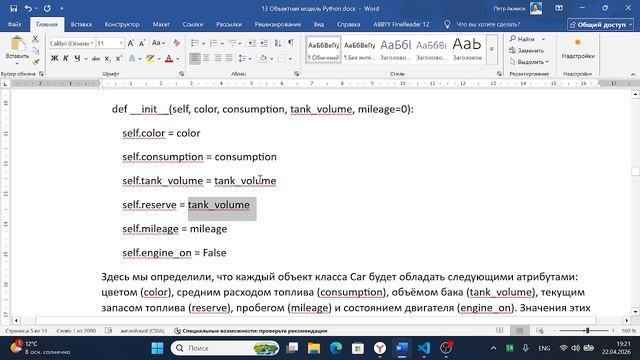Collapse the ribbon with the chevron

click(633, 74)
